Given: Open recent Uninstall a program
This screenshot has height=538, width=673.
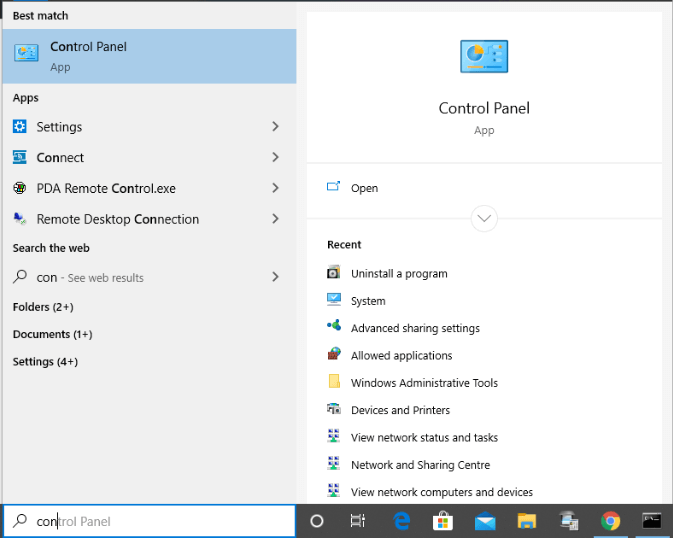Looking at the screenshot, I should tap(399, 274).
